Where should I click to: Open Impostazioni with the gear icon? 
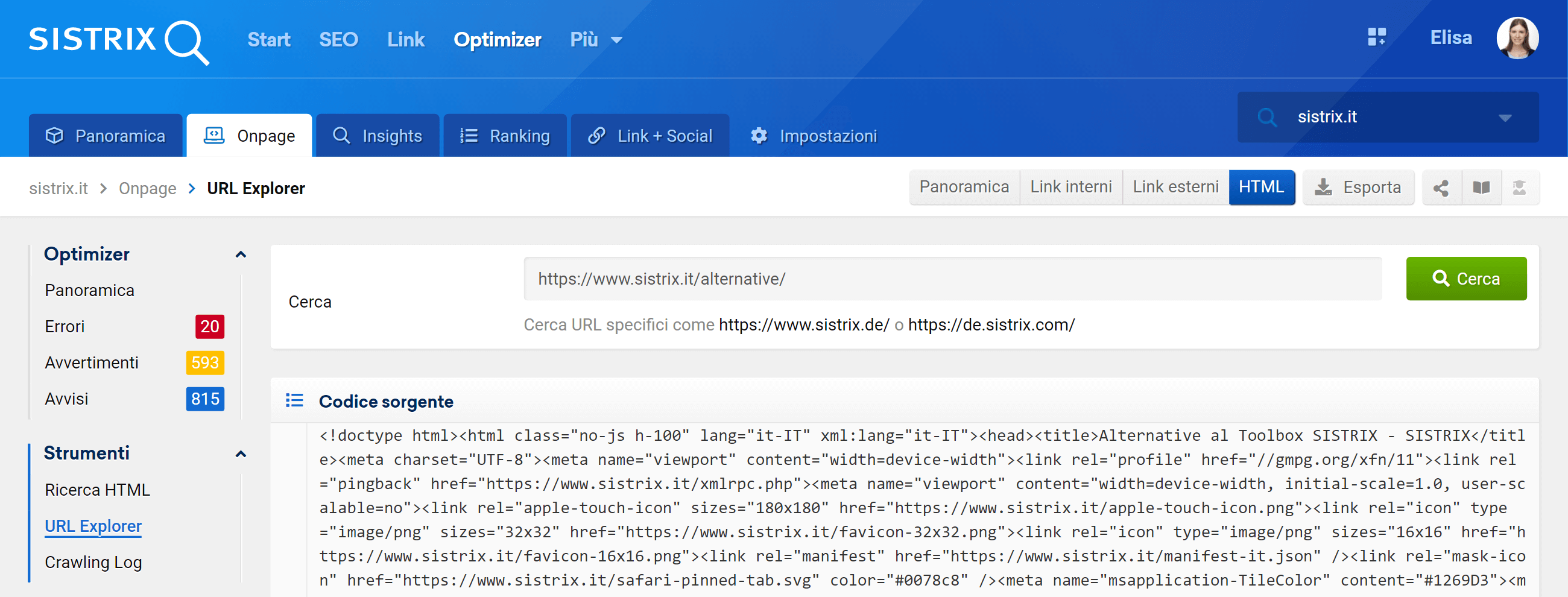(x=813, y=136)
